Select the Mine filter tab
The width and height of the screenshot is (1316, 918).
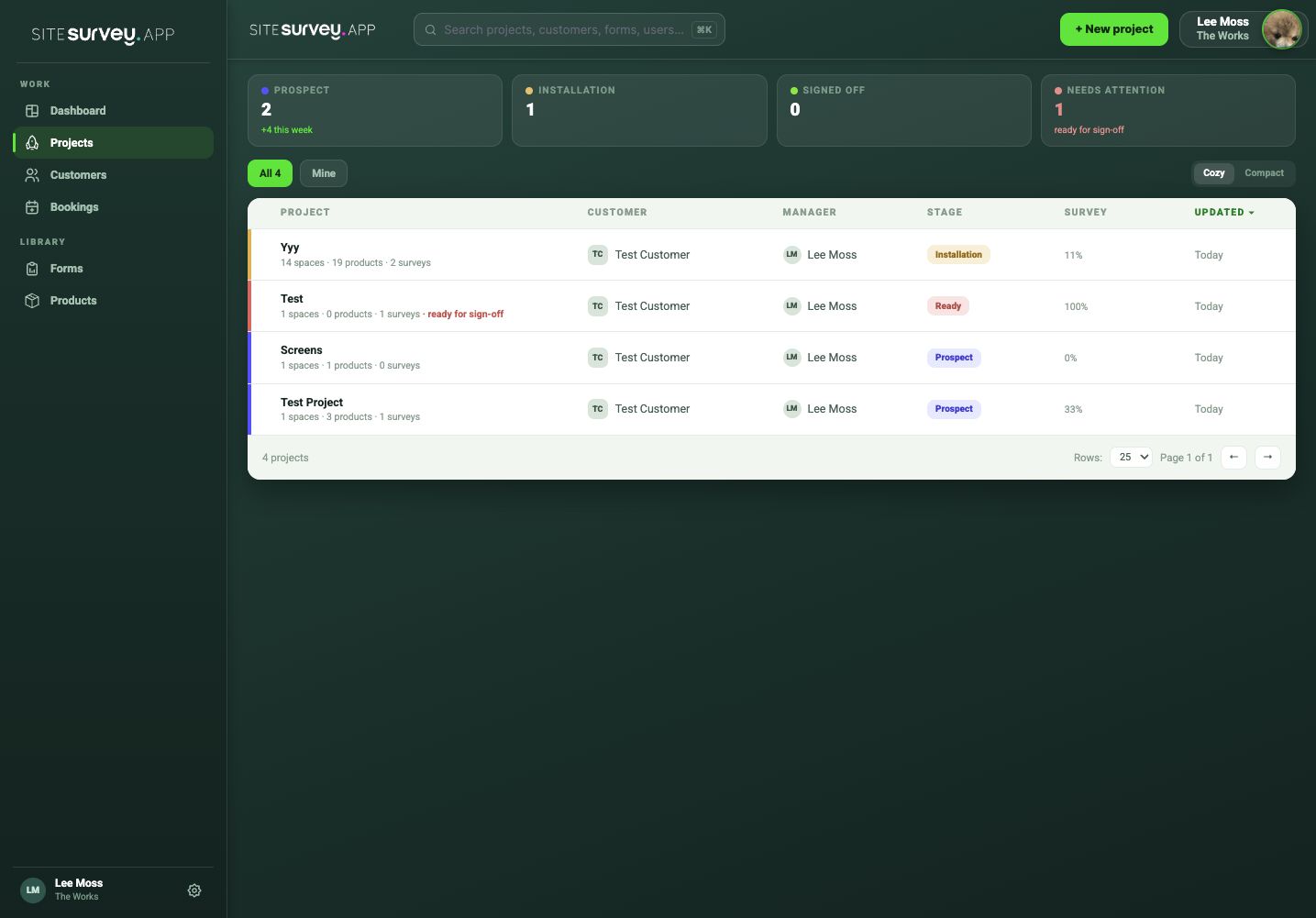[324, 173]
